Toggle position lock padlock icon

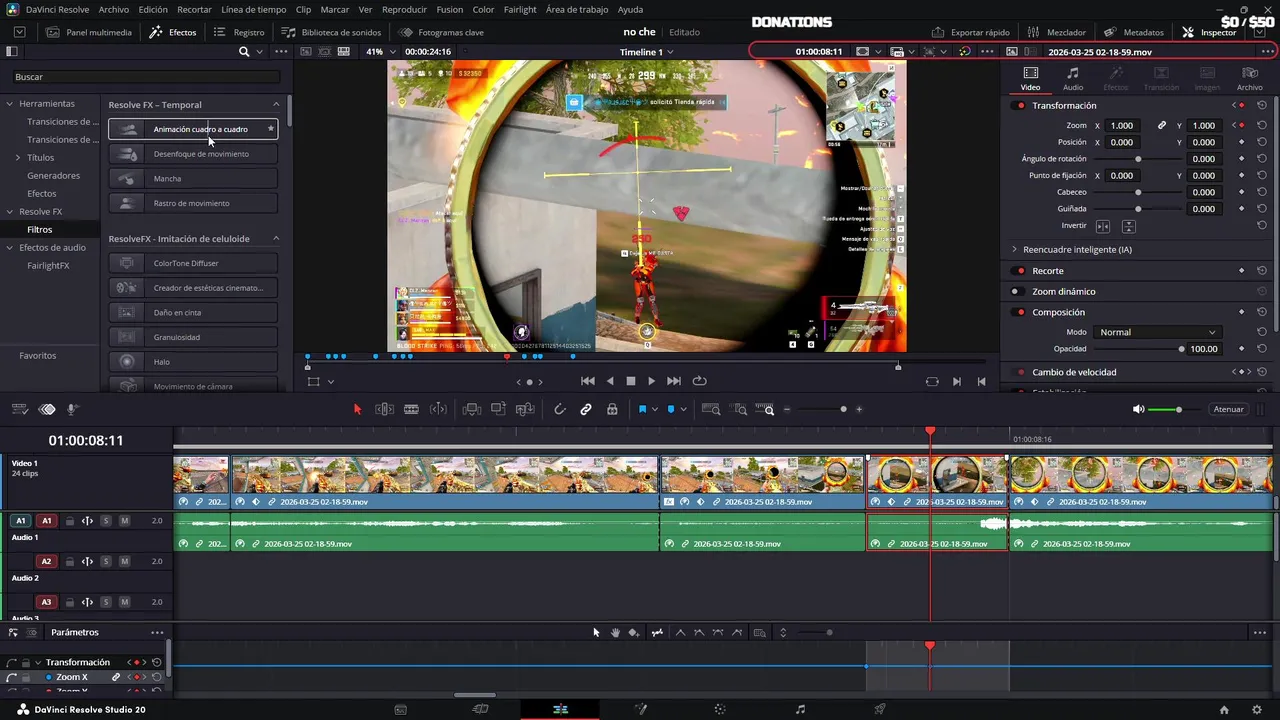612,409
